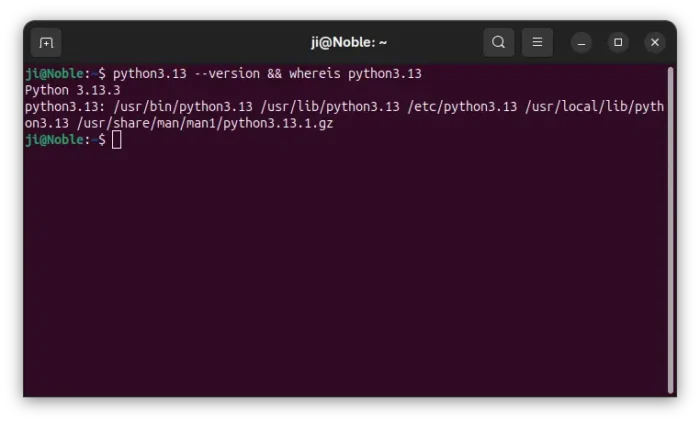
Task: Minimize the terminal window
Action: [582, 42]
